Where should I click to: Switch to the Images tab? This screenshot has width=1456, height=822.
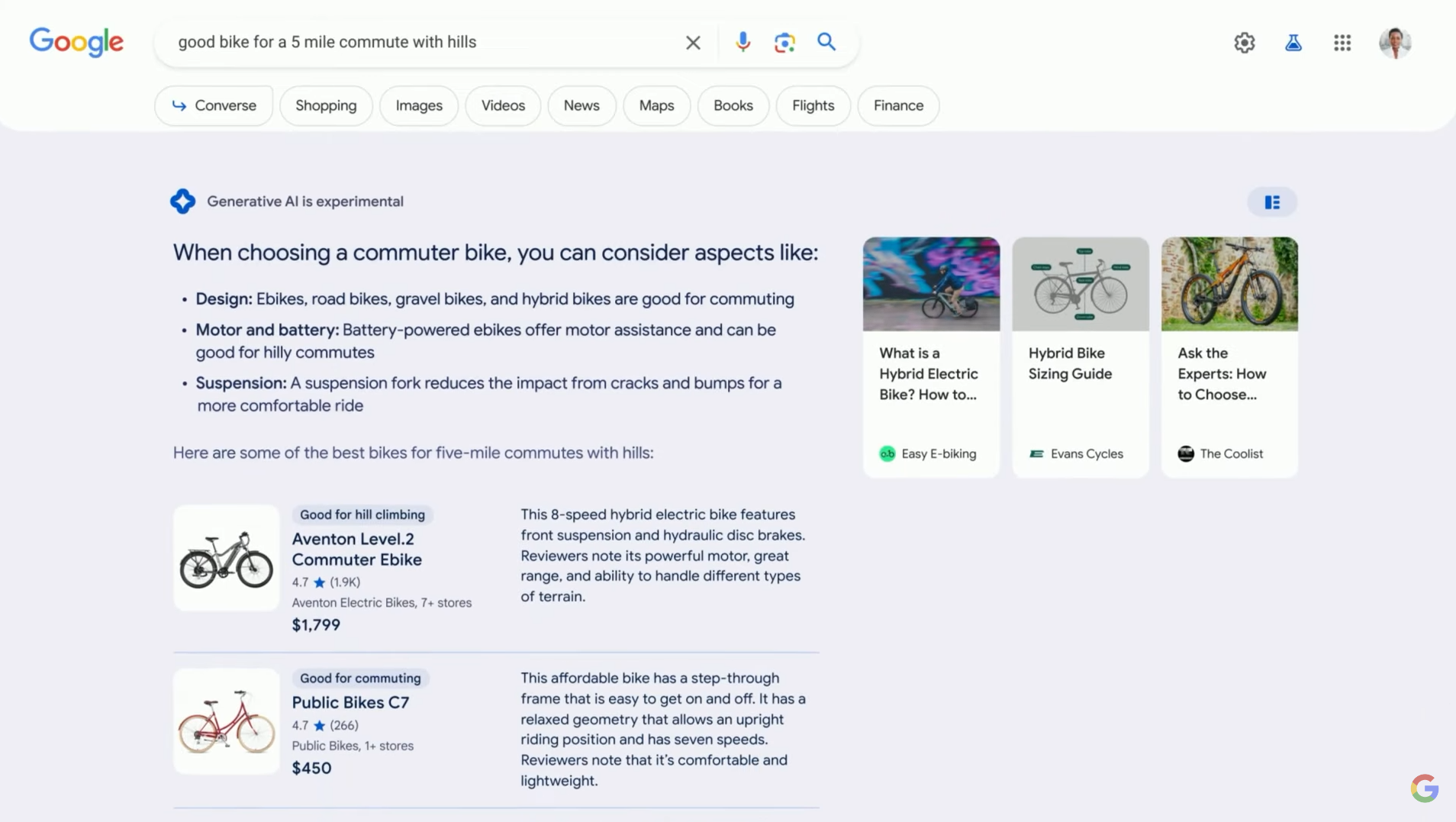pos(418,105)
